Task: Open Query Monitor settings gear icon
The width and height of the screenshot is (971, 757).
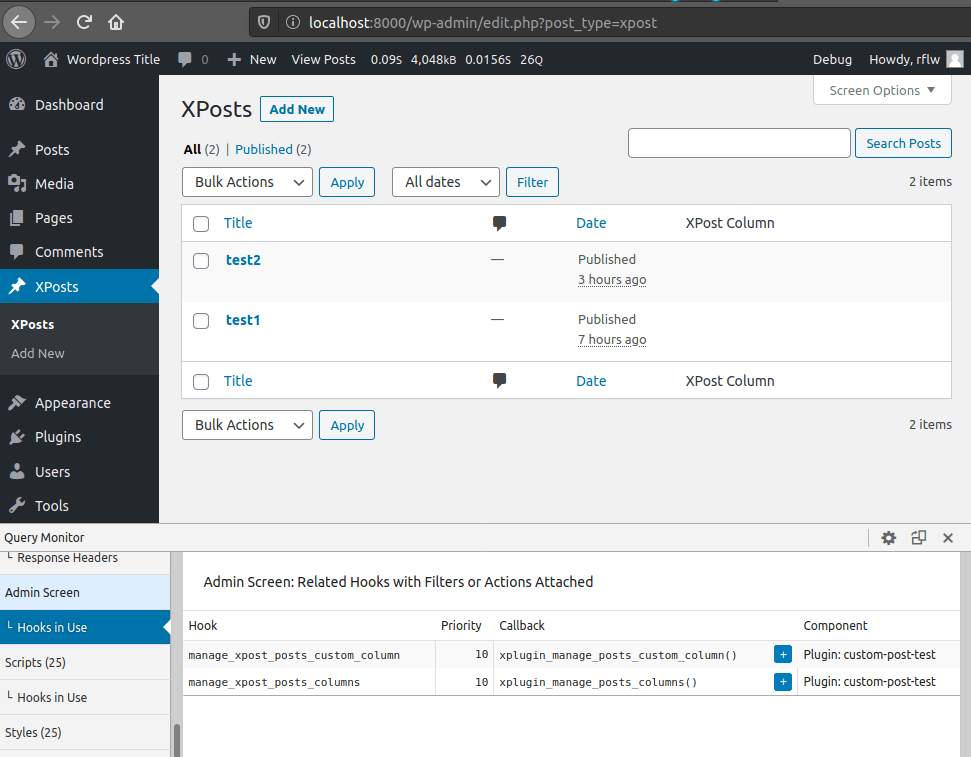Action: (888, 538)
